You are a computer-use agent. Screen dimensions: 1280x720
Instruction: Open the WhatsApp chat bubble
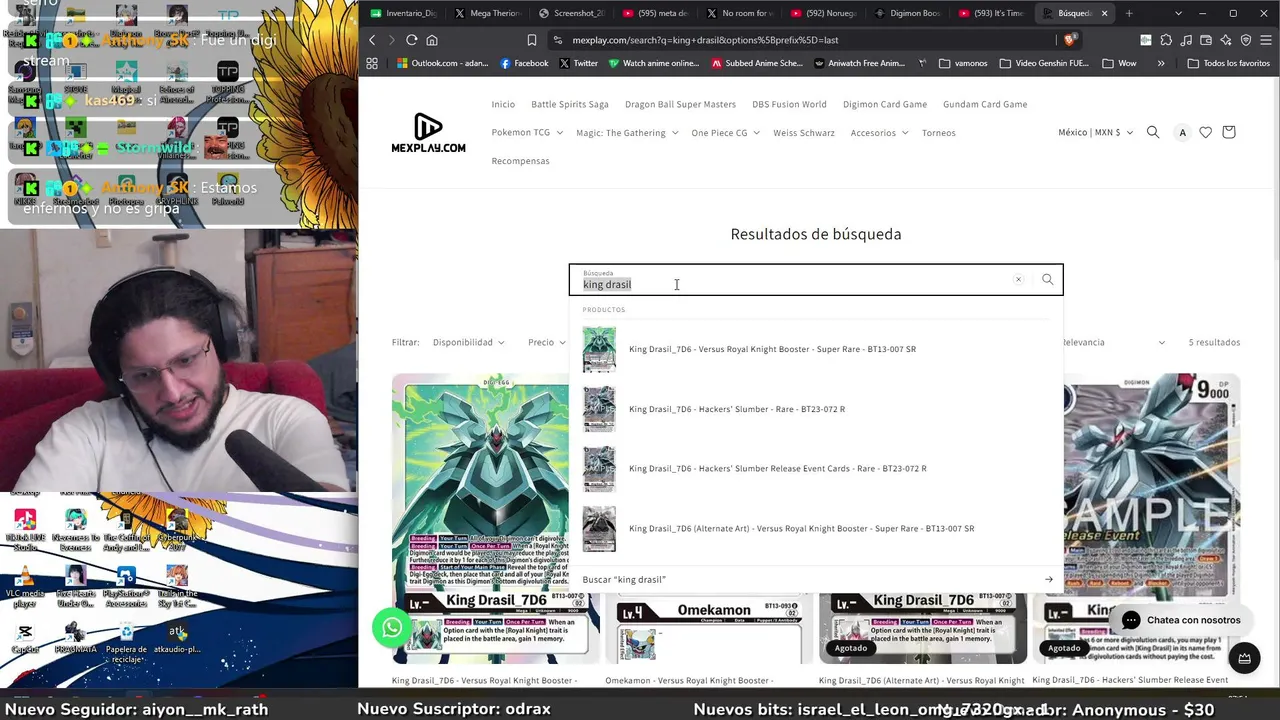[x=392, y=627]
